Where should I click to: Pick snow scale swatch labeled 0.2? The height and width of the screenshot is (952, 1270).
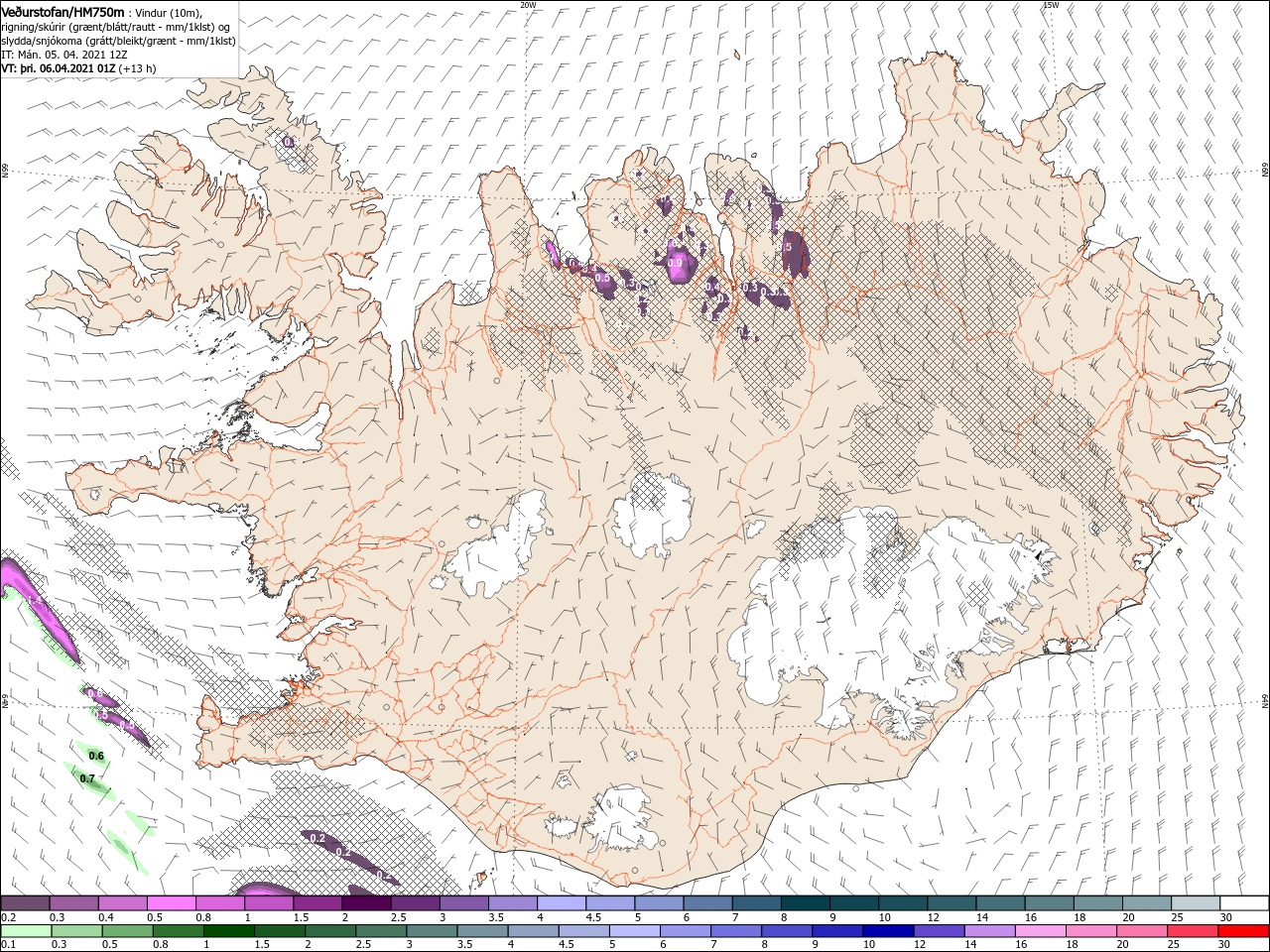coord(25,903)
